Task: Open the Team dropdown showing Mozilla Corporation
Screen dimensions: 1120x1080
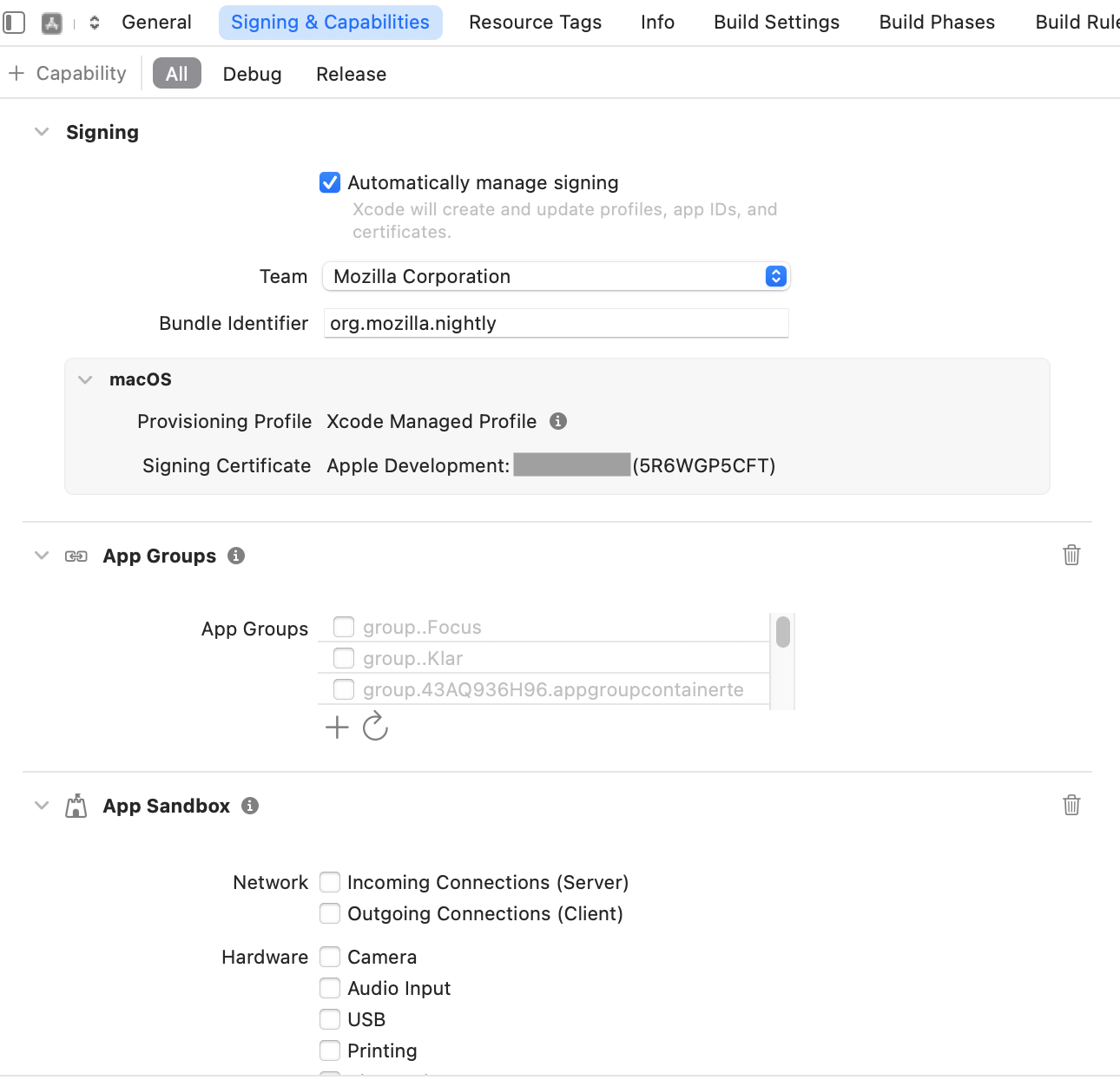Action: tap(556, 276)
